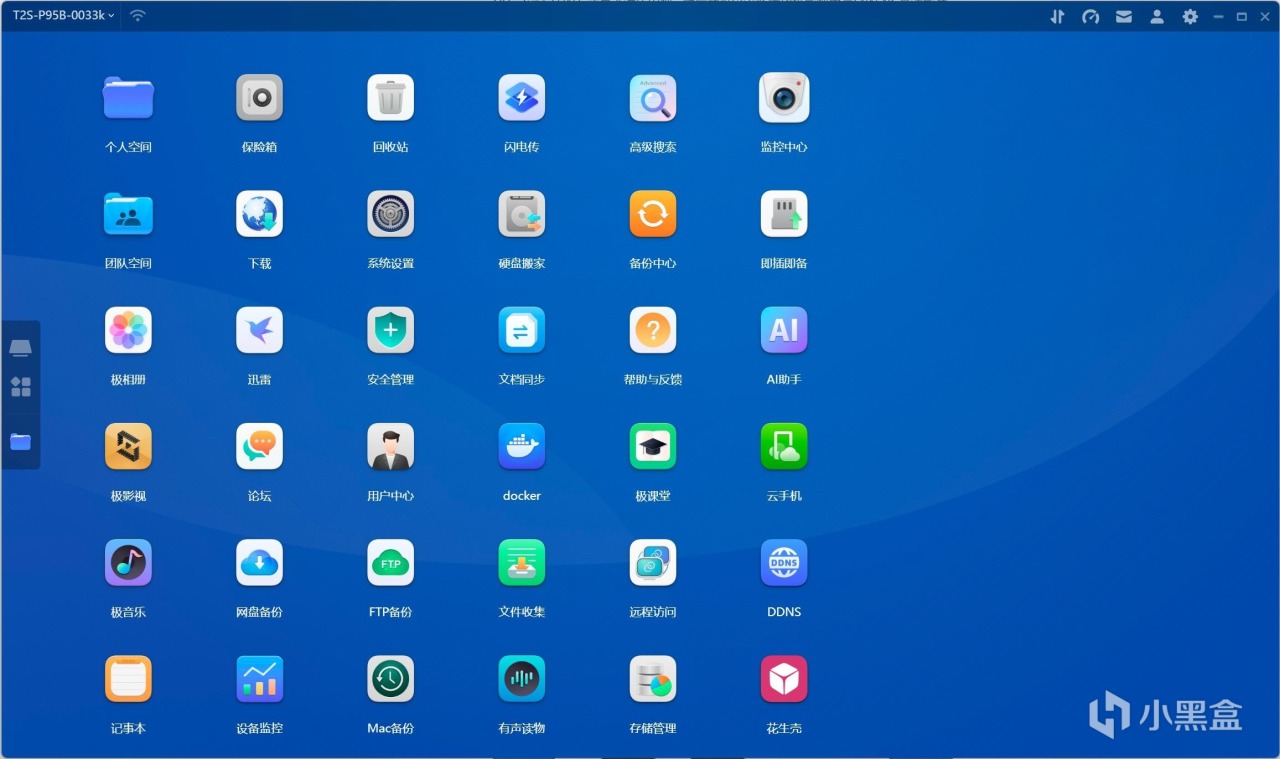
Task: Open the 极课堂 classroom app
Action: click(653, 446)
